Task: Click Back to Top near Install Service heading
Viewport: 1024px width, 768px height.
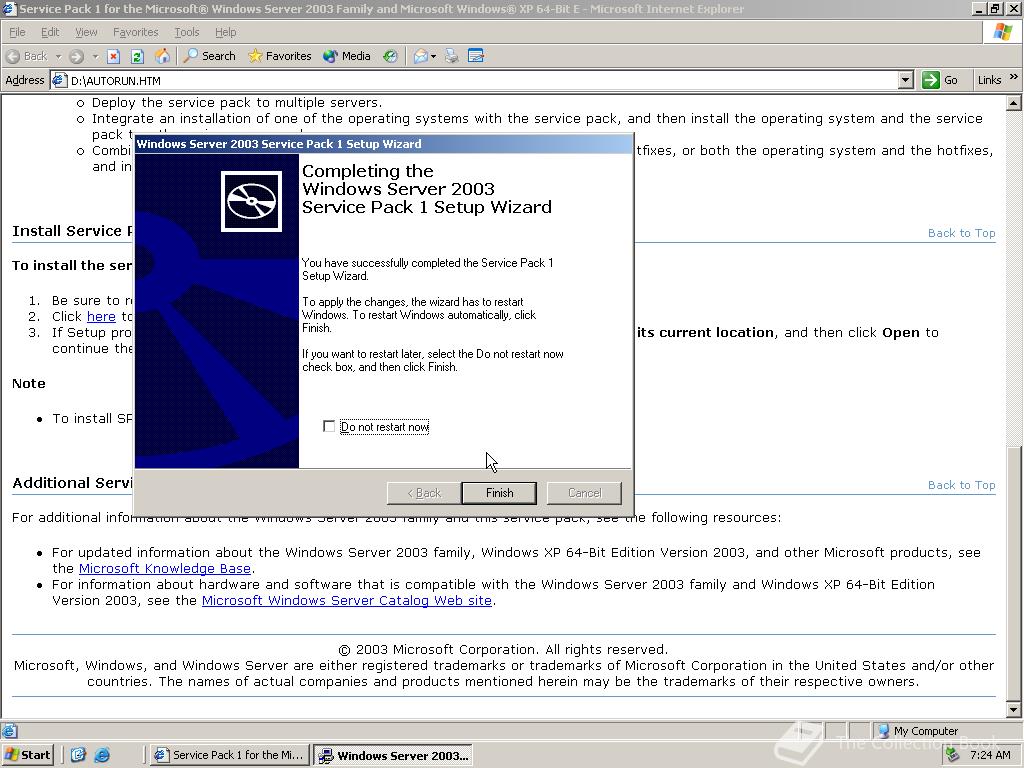Action: [x=961, y=233]
